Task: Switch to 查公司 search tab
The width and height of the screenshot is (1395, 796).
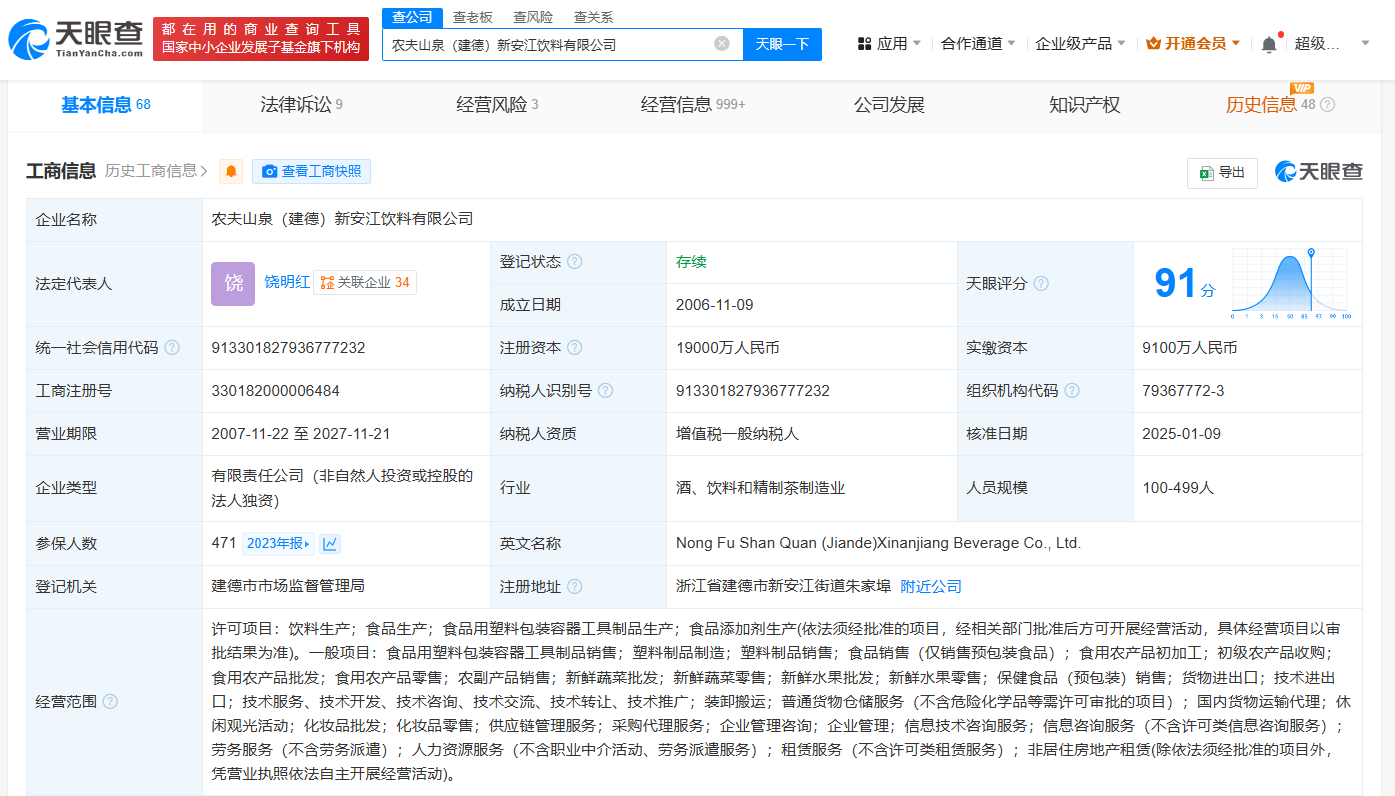Action: pyautogui.click(x=412, y=17)
